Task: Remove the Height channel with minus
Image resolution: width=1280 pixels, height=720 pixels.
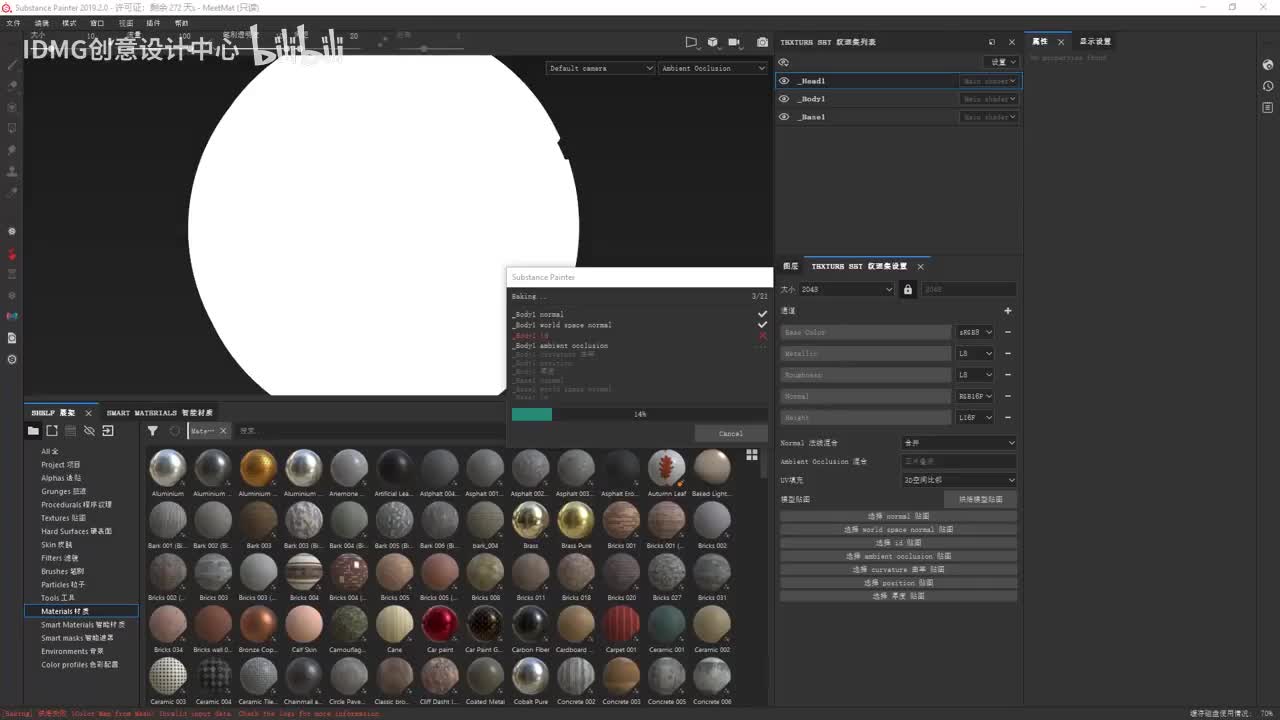Action: 1008,417
